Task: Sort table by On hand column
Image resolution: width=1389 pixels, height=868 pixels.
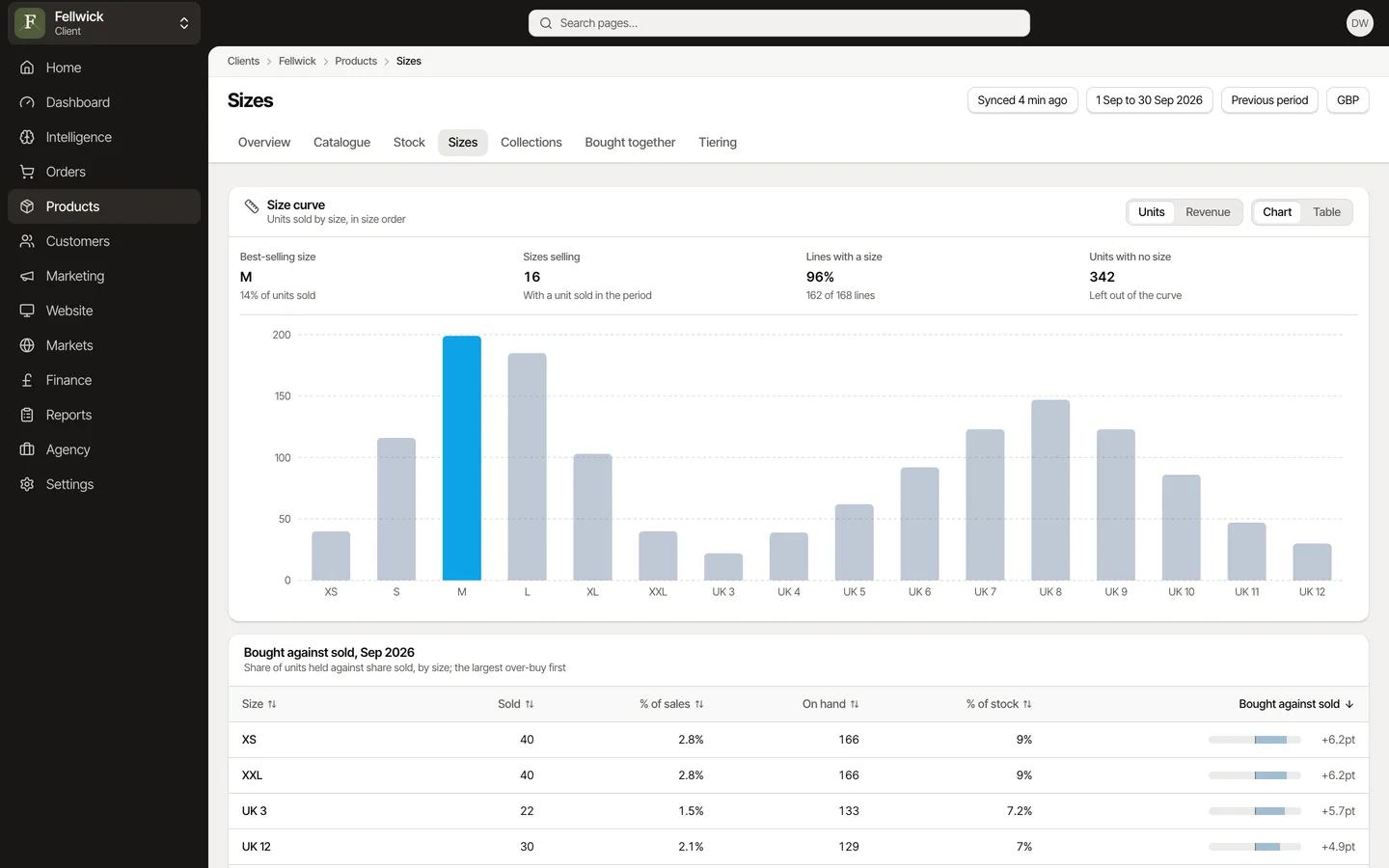Action: tap(831, 704)
